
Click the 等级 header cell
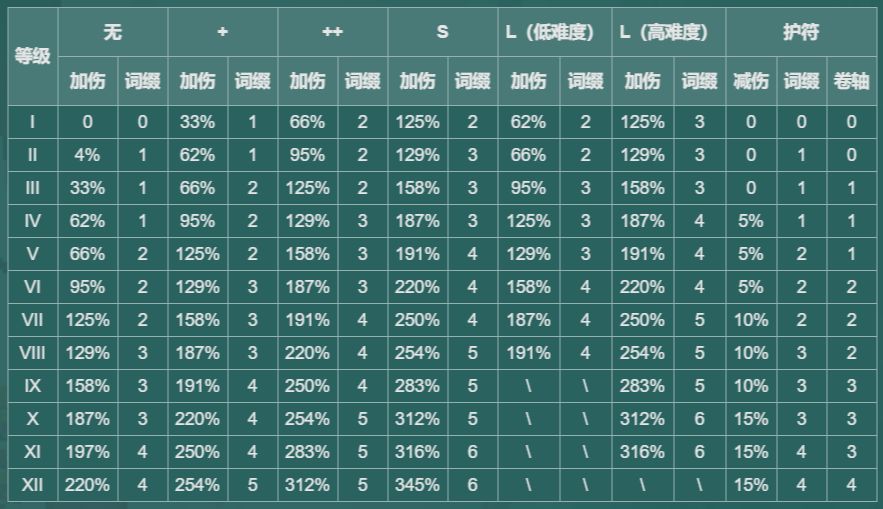click(33, 56)
